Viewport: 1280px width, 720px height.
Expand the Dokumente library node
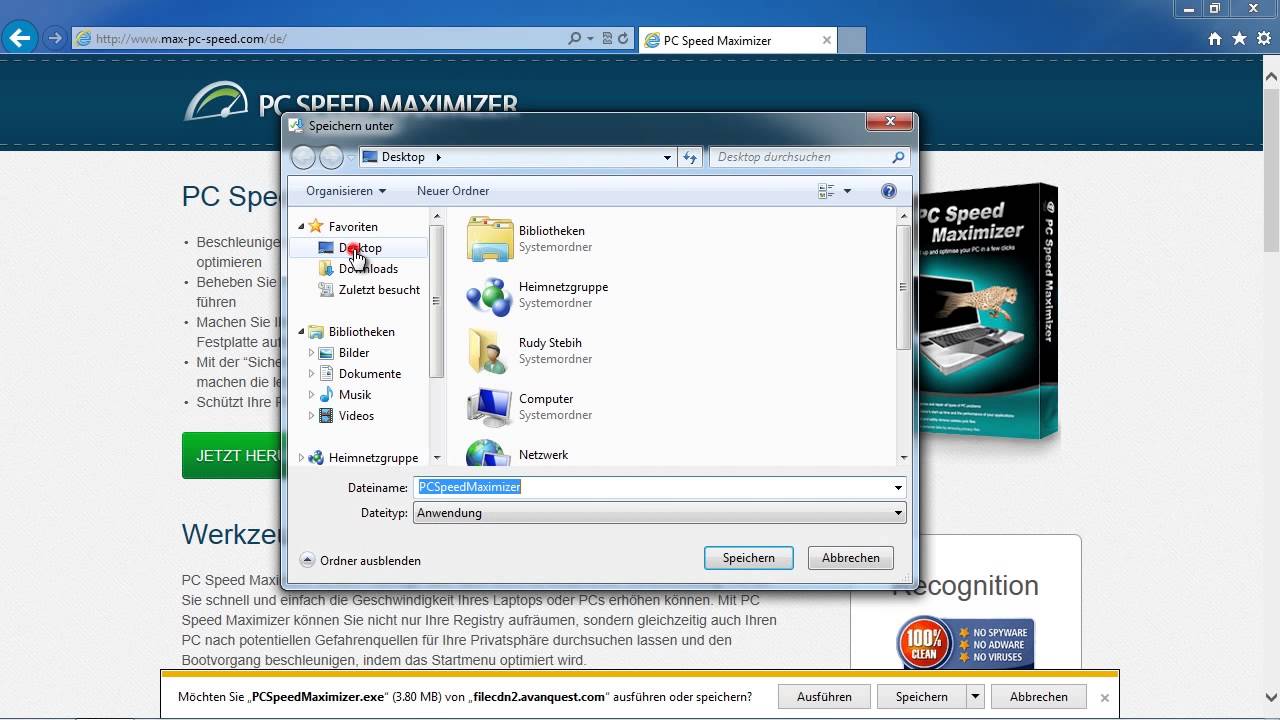(x=311, y=374)
